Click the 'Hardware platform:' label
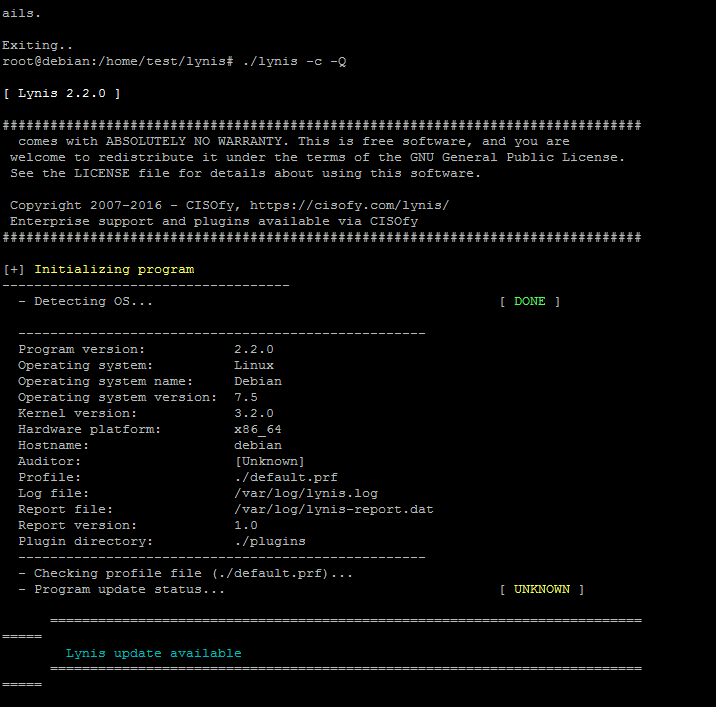The height and width of the screenshot is (707, 716). (x=90, y=429)
